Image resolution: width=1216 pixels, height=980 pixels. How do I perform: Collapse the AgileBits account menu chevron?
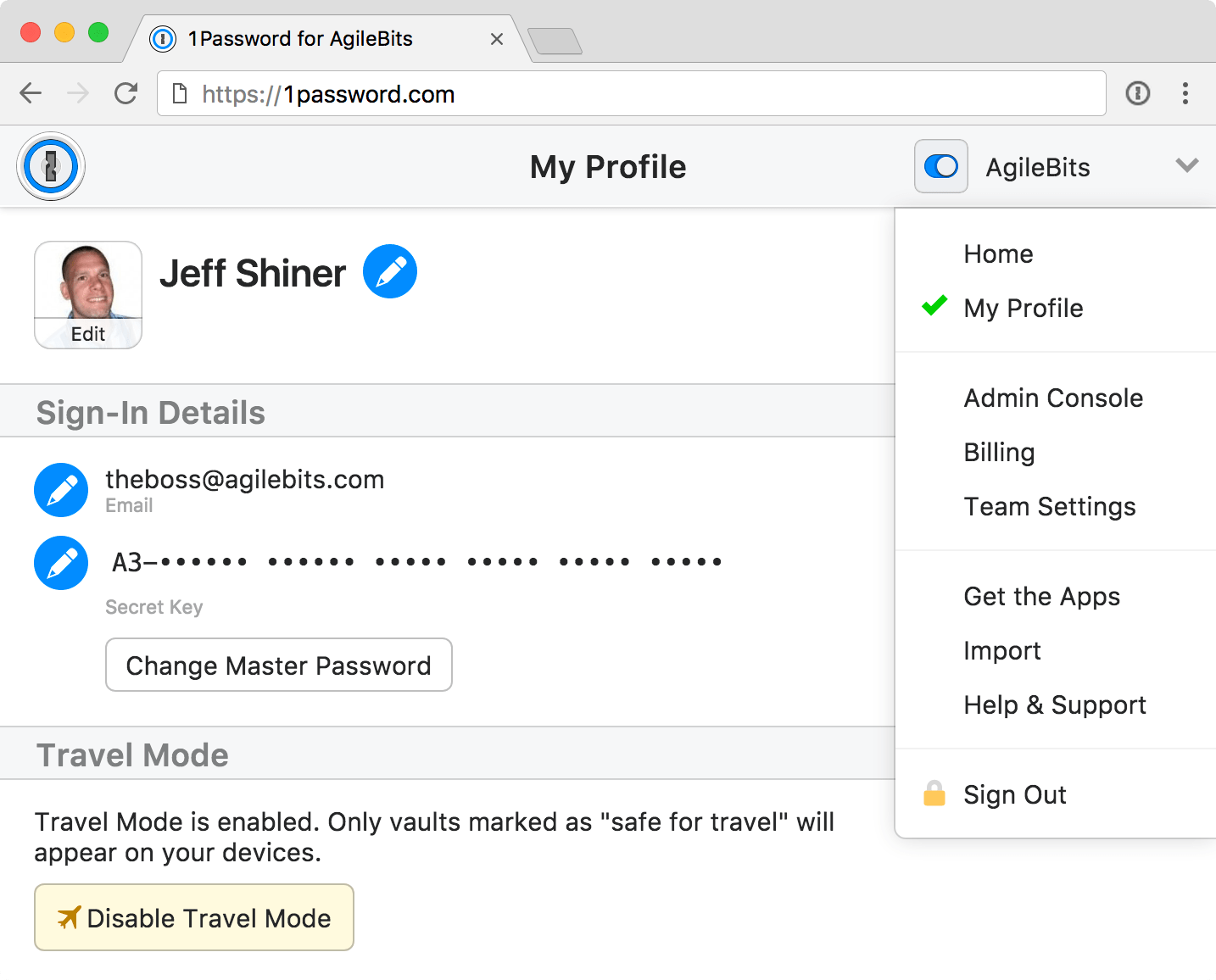tap(1187, 165)
